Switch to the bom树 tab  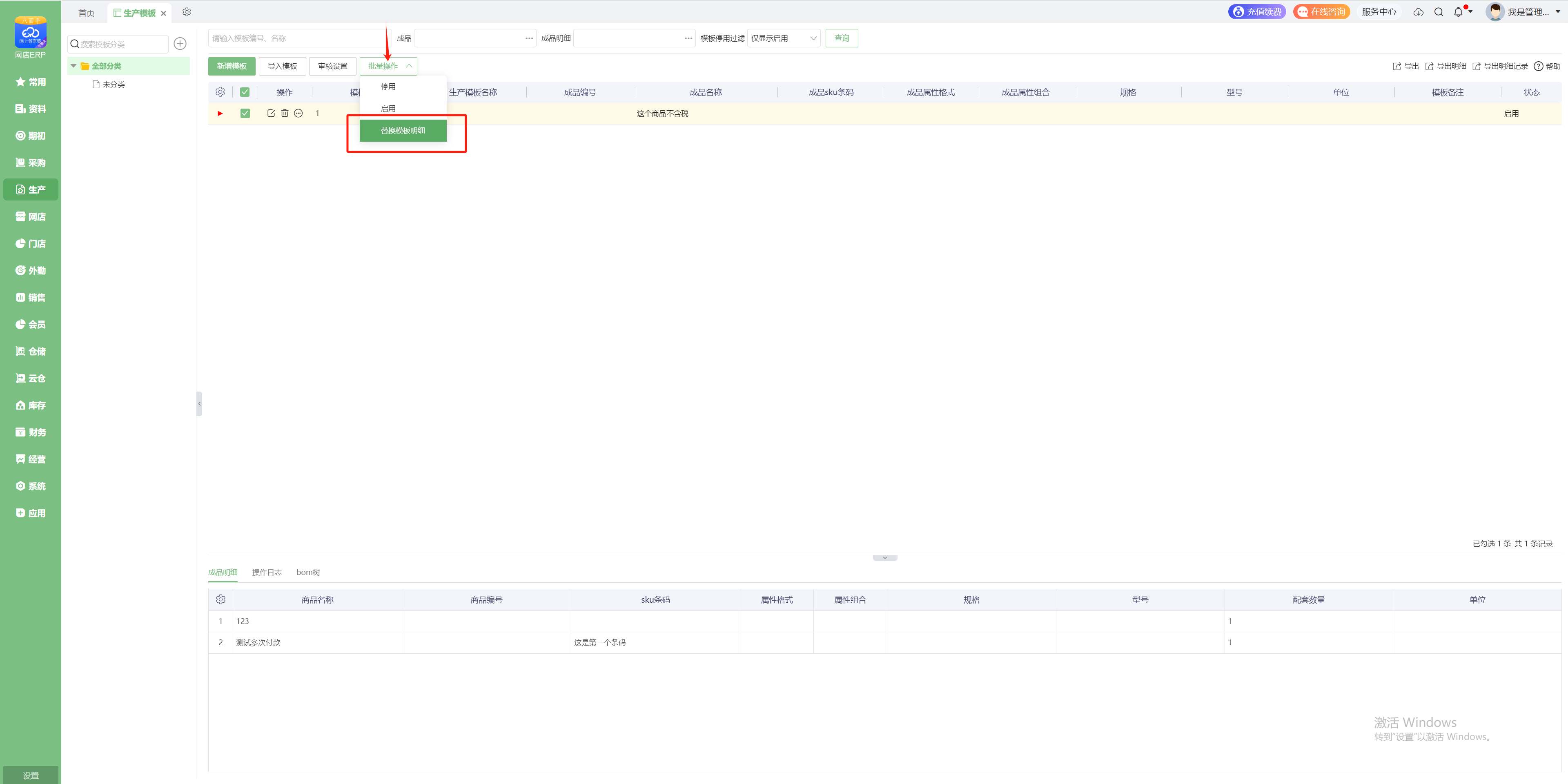click(x=308, y=572)
